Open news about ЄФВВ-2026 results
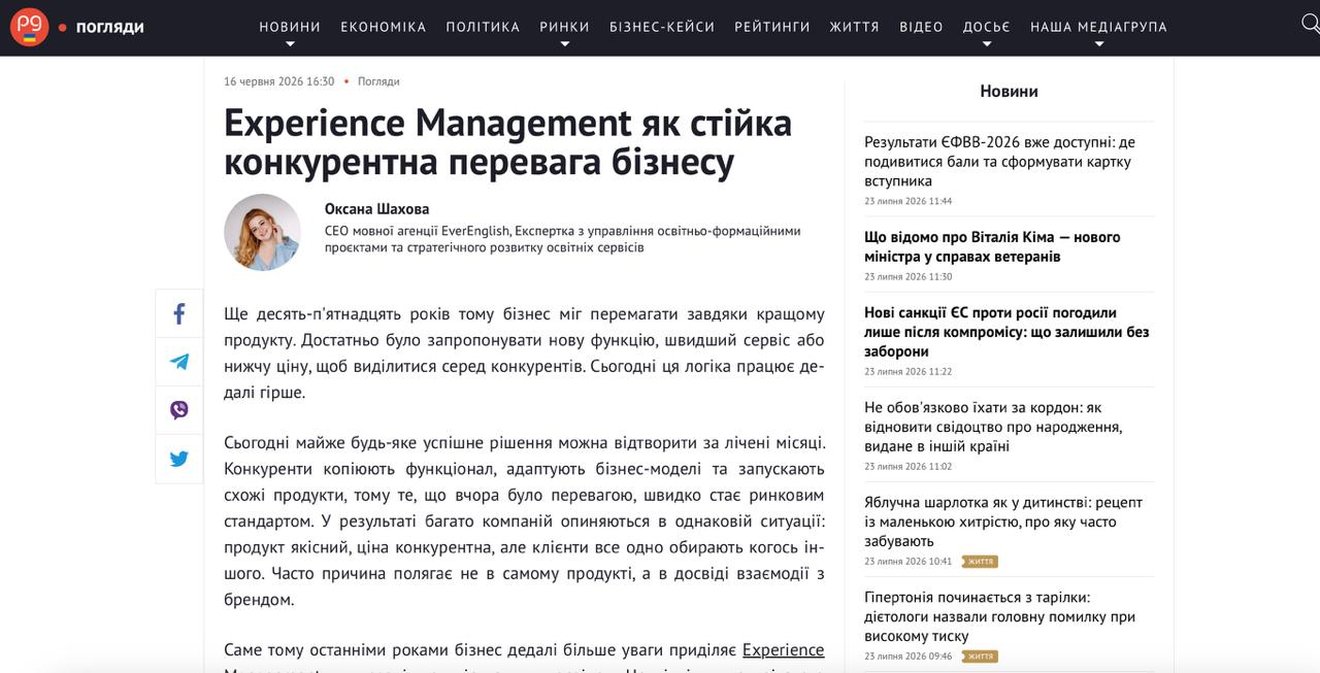 click(1000, 161)
